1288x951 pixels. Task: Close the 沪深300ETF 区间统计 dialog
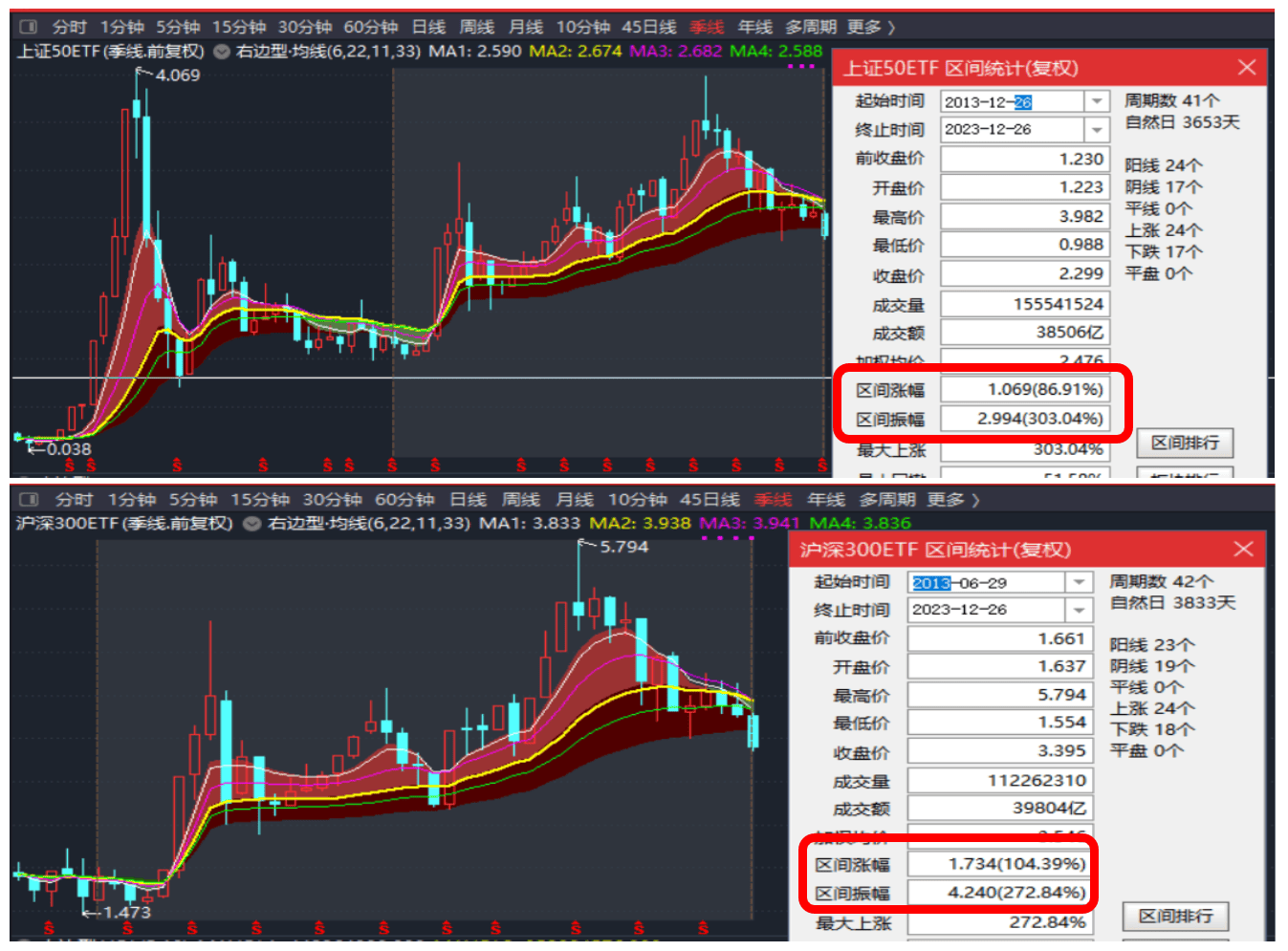pos(1243,549)
